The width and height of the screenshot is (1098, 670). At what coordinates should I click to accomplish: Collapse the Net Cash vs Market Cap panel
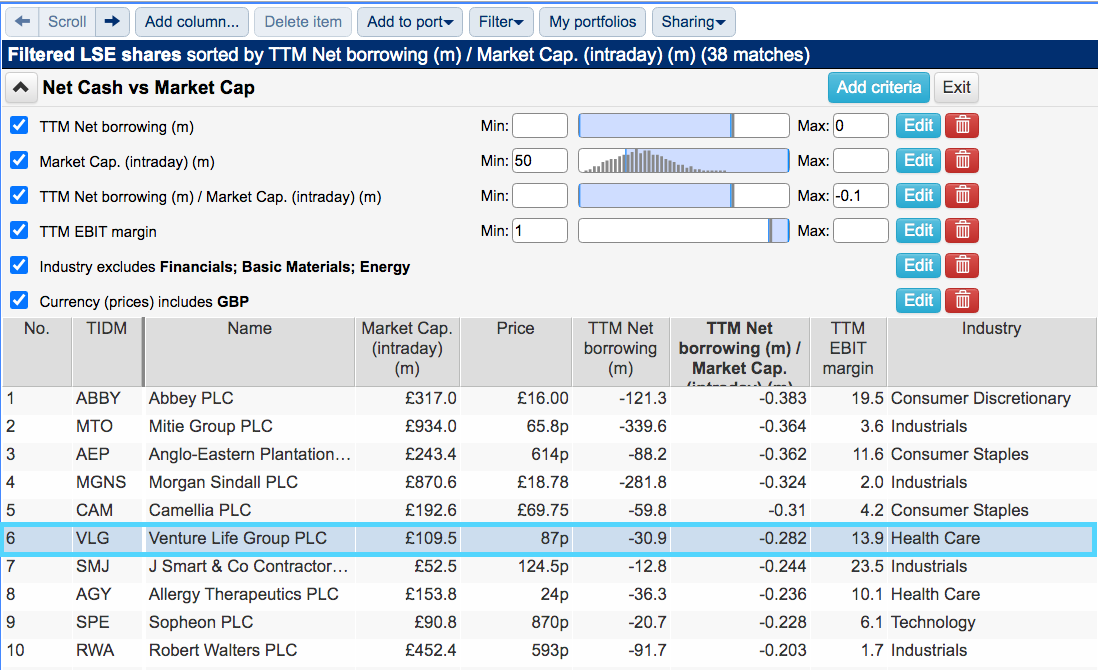tap(20, 88)
